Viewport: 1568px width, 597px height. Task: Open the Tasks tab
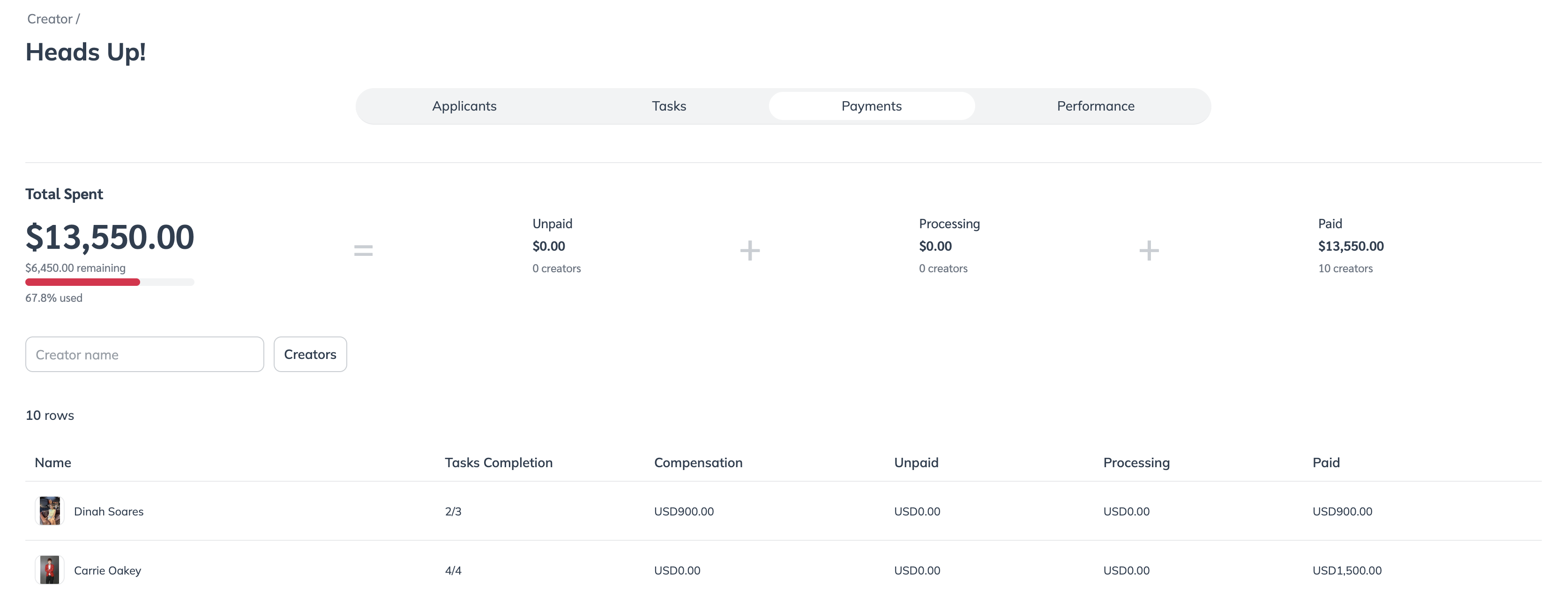pos(668,106)
